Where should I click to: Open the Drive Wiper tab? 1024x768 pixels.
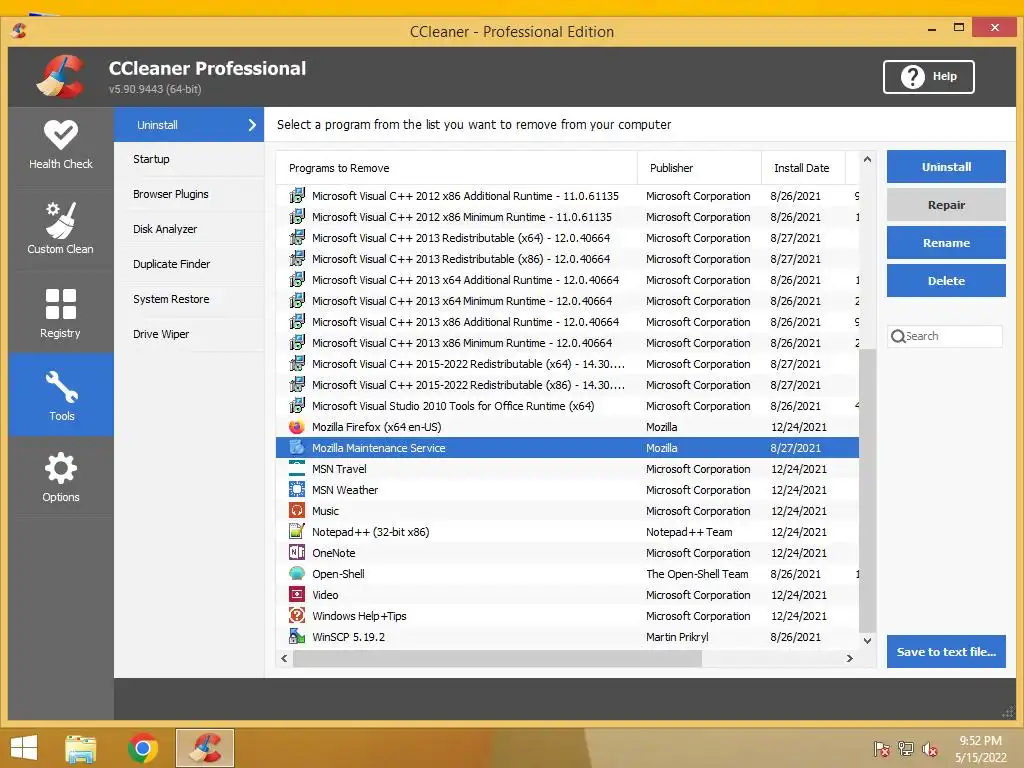pos(189,334)
